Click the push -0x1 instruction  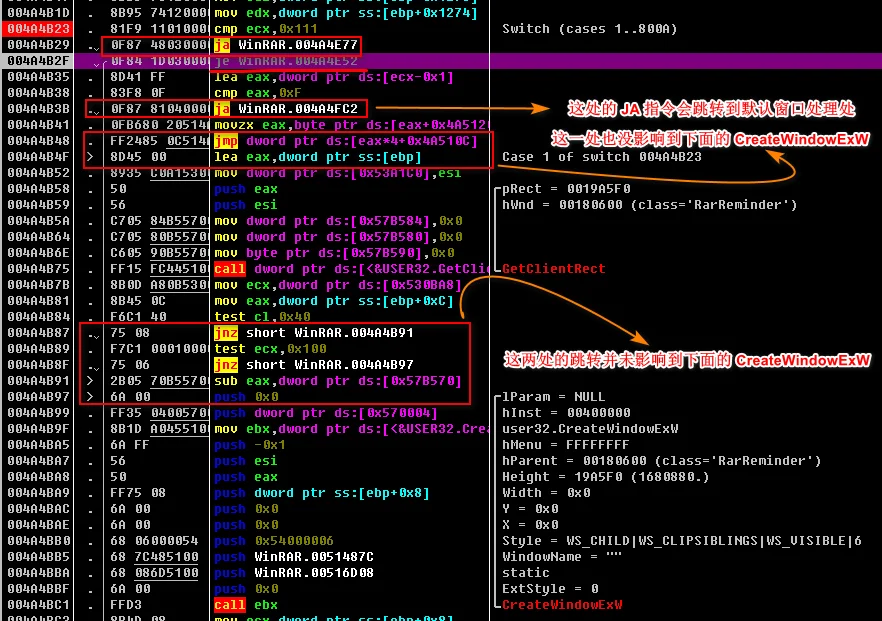click(250, 445)
